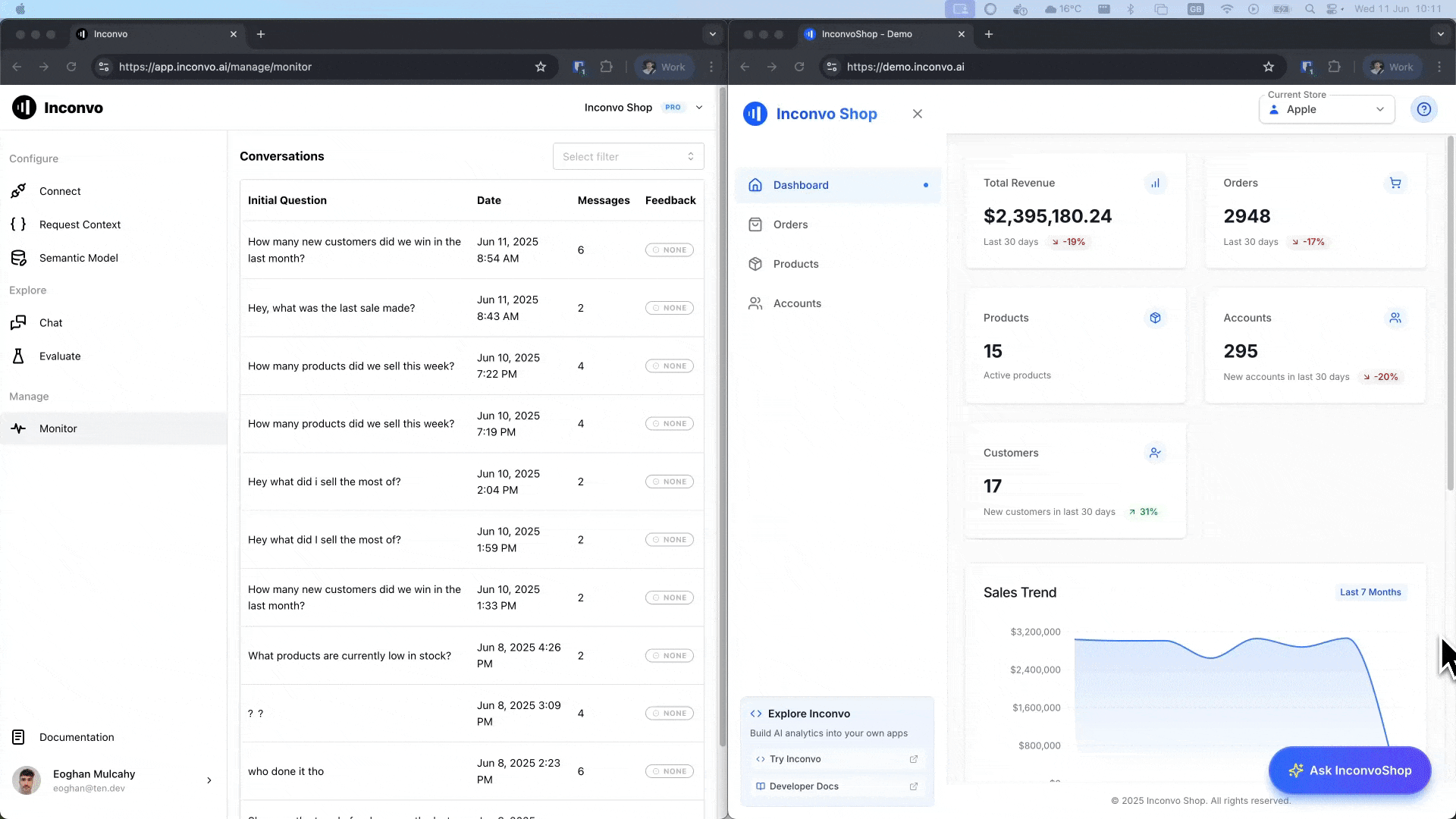Open 'Hey, what was the last sale made?' conversation
The height and width of the screenshot is (819, 1456).
(x=472, y=308)
